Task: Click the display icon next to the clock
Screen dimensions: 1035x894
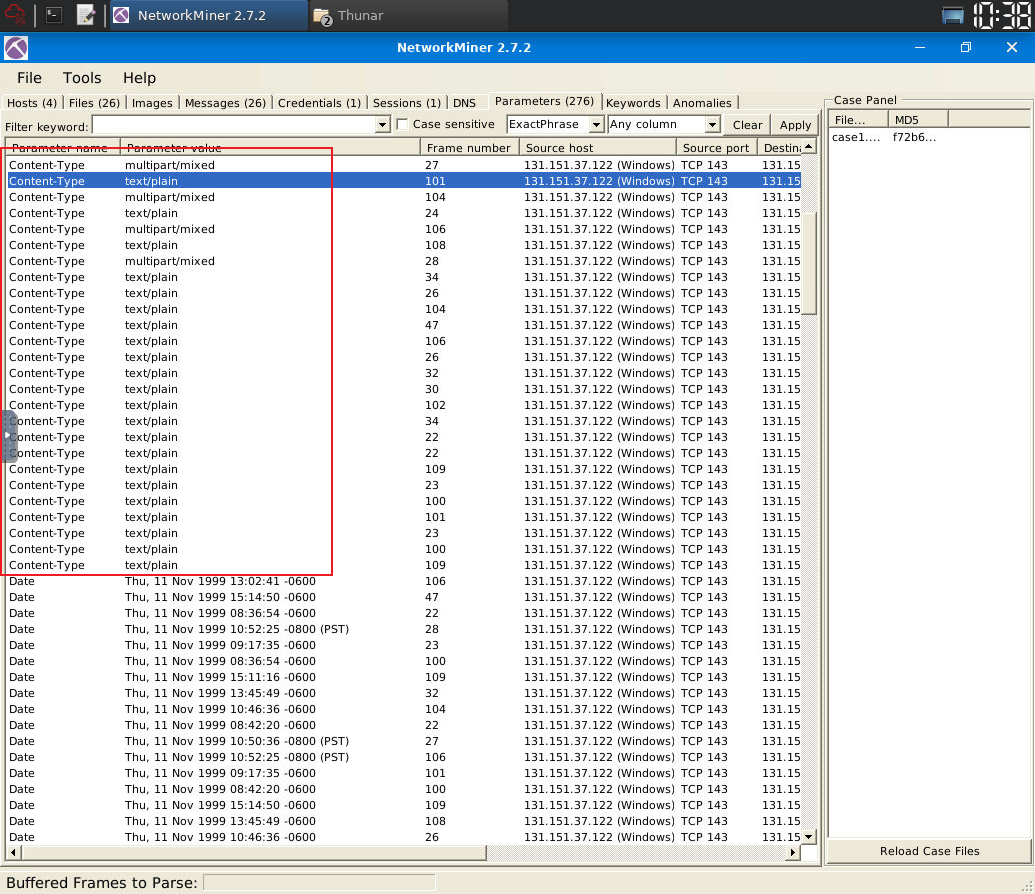Action: pos(952,15)
